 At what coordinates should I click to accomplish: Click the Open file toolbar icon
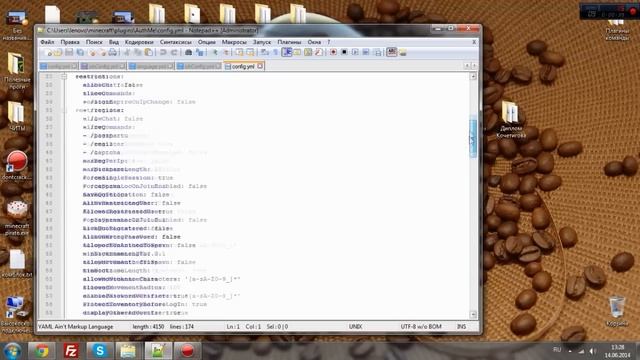coord(58,52)
